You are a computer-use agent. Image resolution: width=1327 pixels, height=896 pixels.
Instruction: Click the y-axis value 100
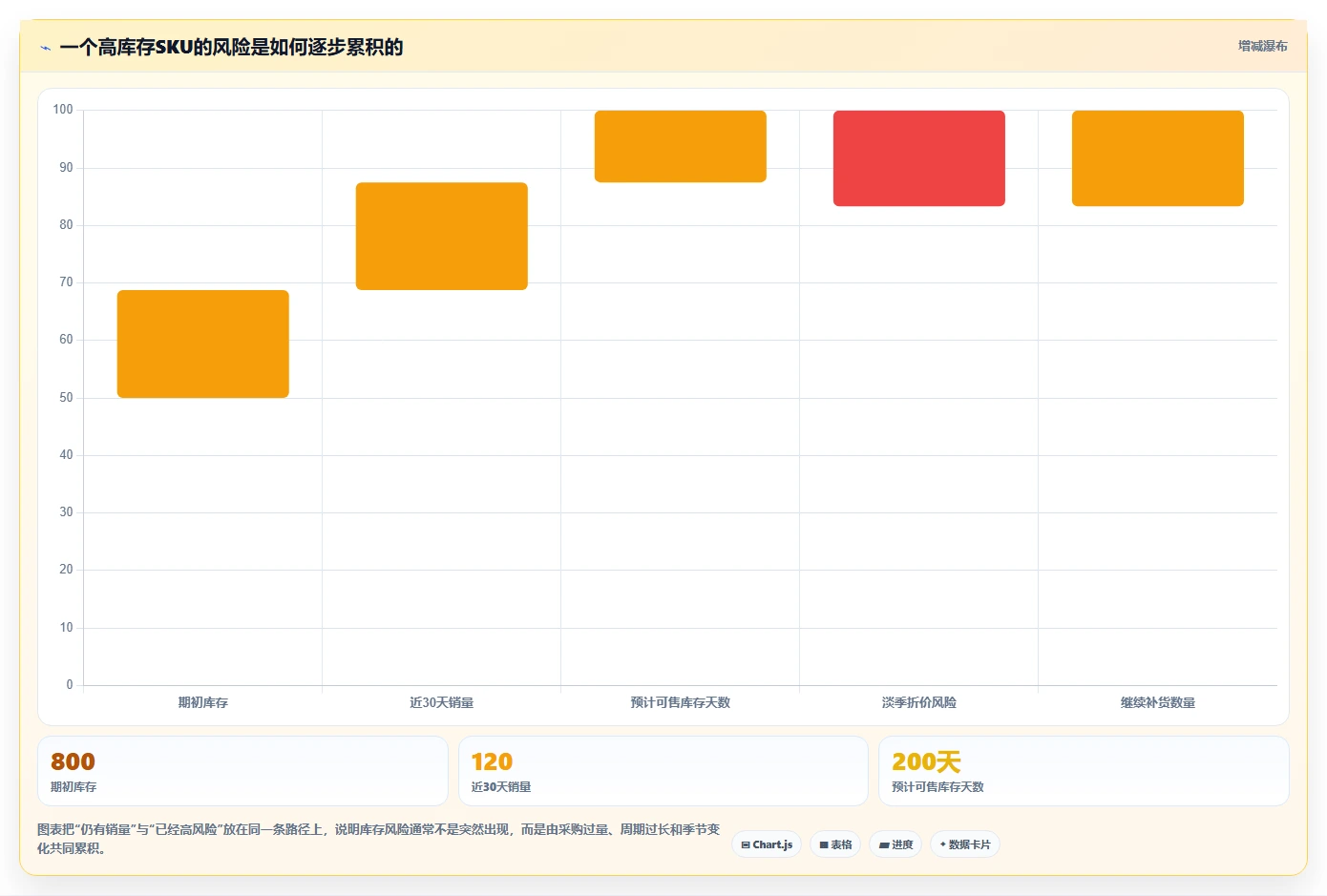63,110
